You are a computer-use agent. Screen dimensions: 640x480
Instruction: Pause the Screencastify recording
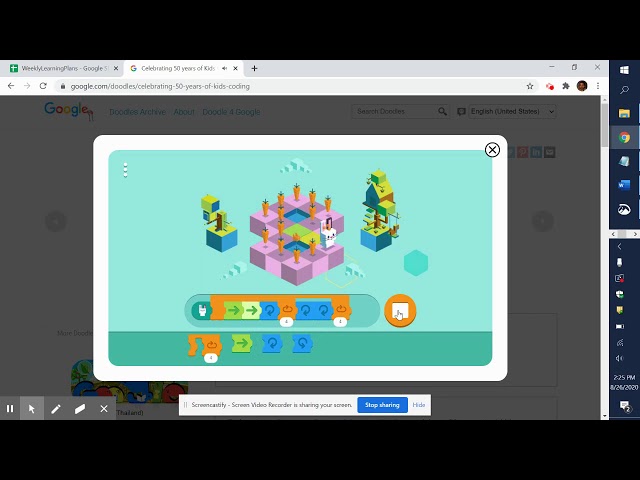(x=10, y=409)
